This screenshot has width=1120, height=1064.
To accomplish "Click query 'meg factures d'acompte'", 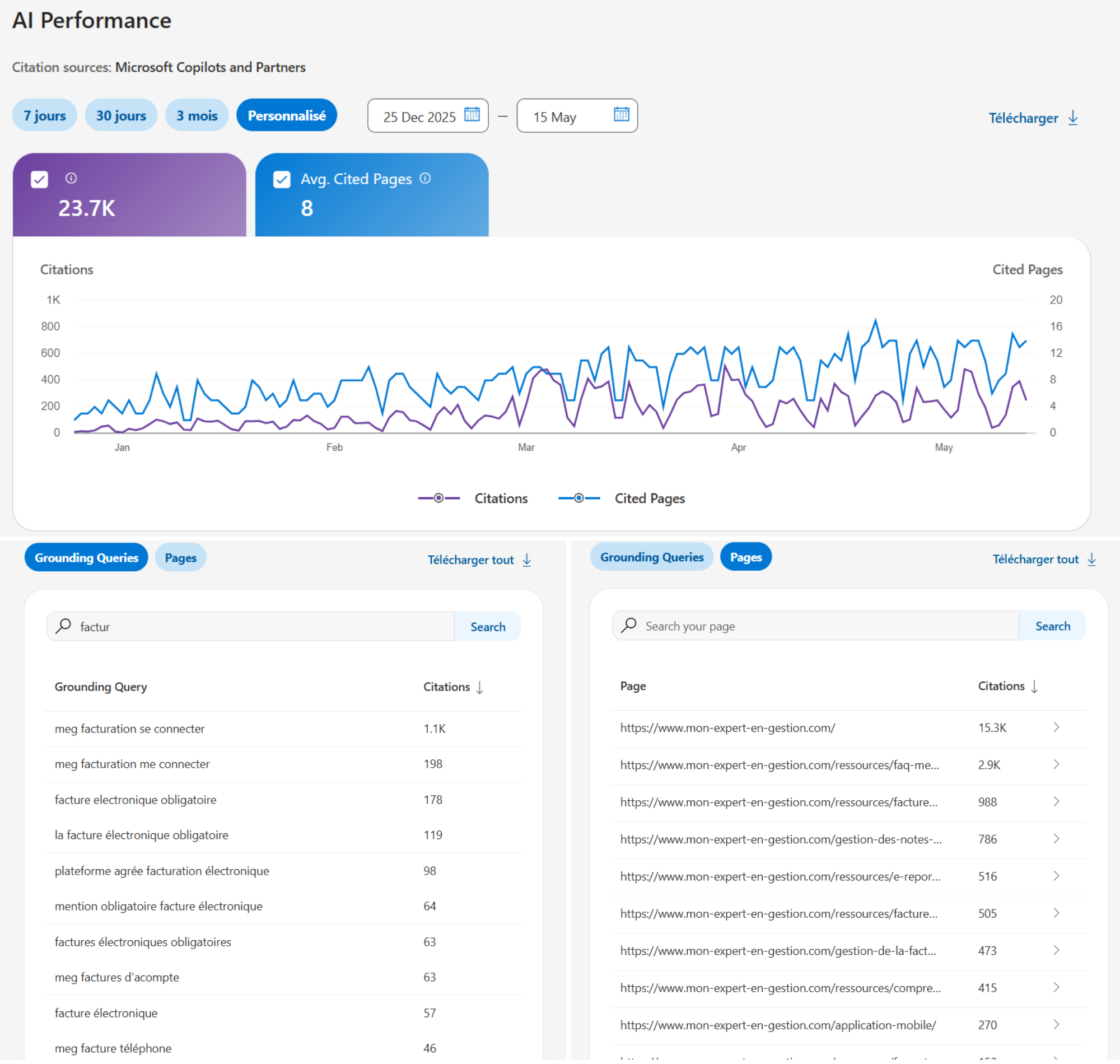I will coord(117,978).
